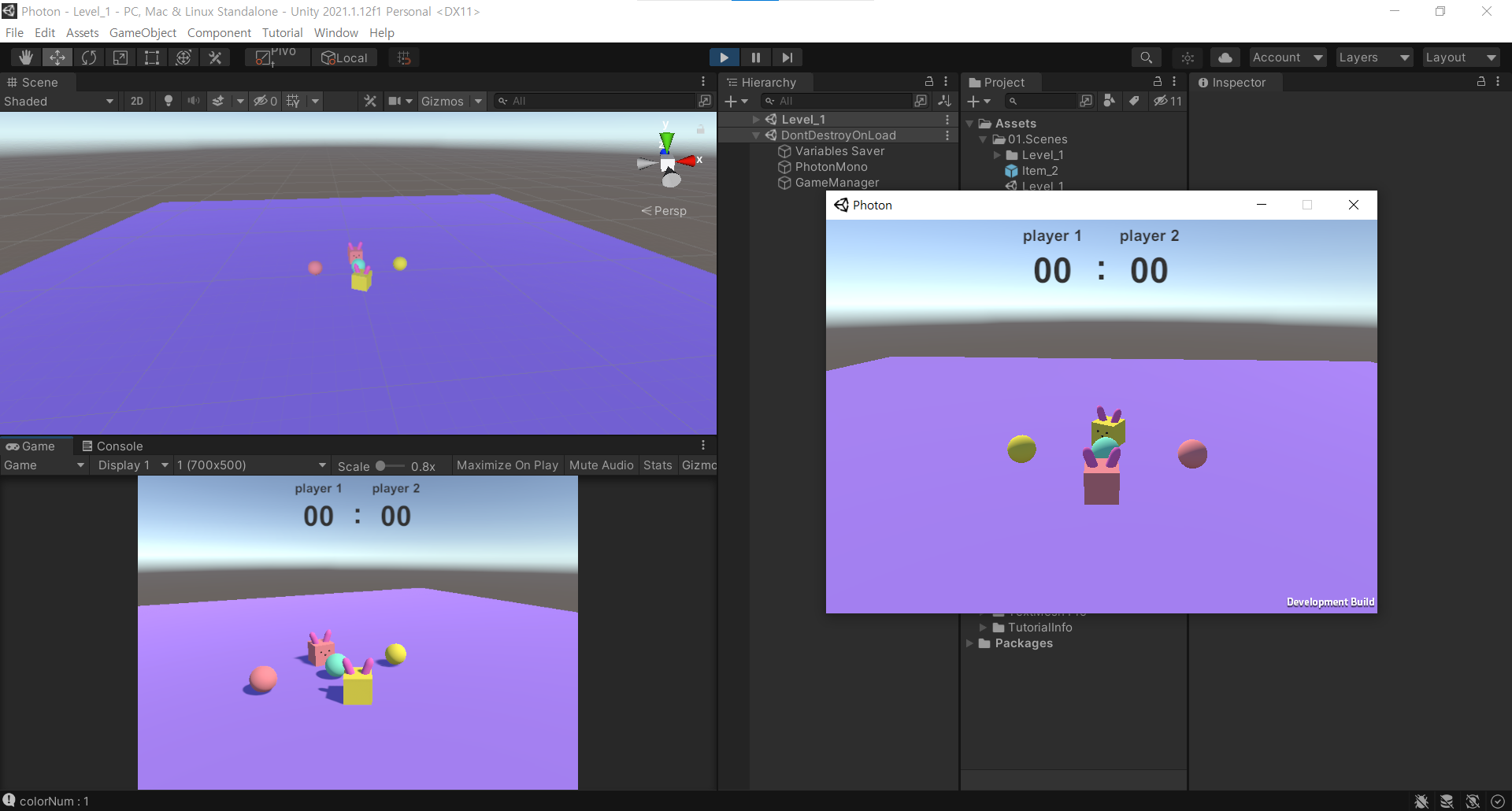Toggle scene effects layer icon
Image resolution: width=1512 pixels, height=811 pixels.
point(218,101)
